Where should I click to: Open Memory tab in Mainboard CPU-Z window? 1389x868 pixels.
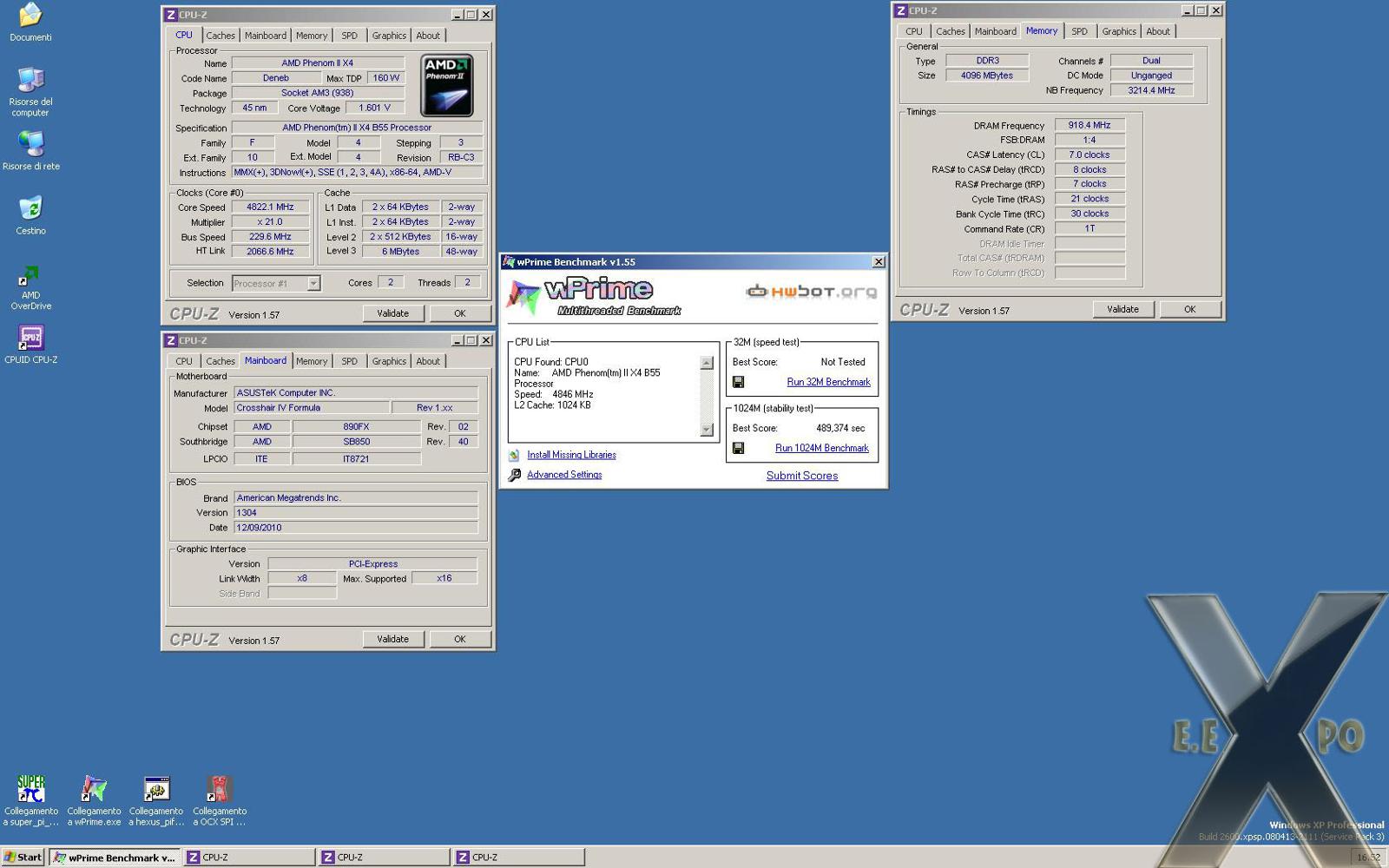[x=312, y=361]
